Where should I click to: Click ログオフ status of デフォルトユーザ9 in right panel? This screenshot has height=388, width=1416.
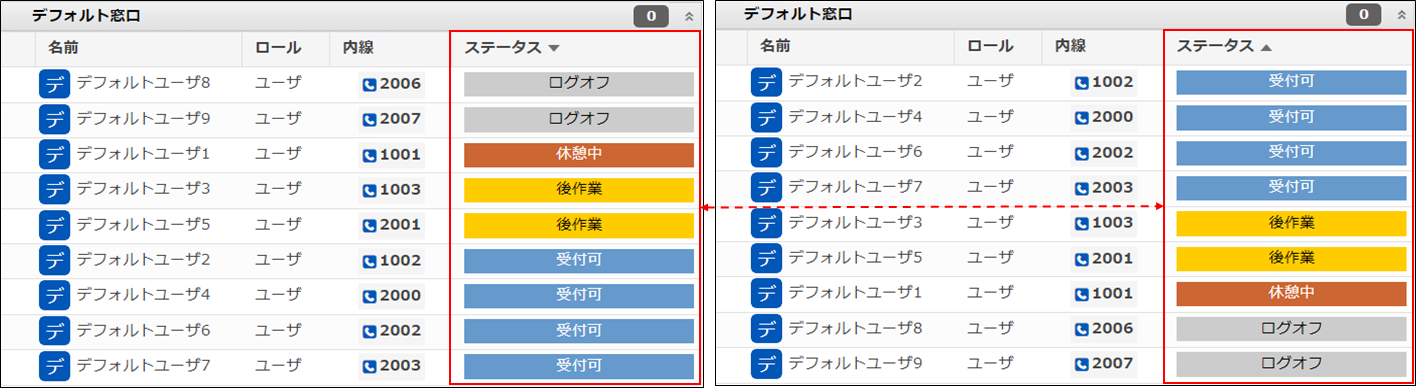click(1291, 363)
